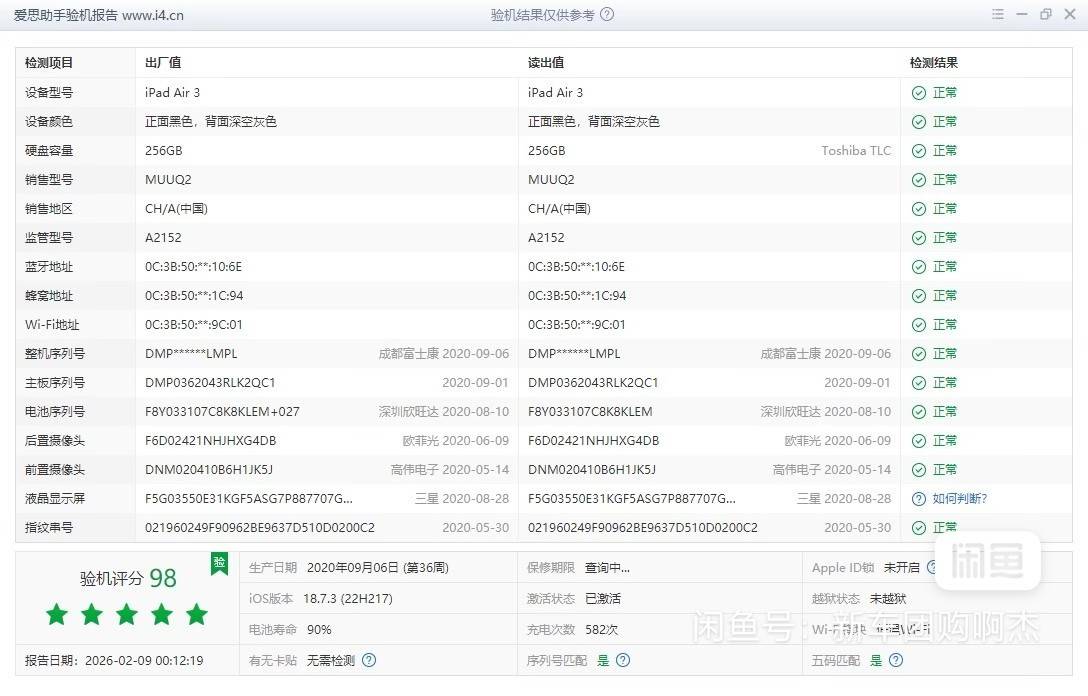Click green 验 badge beside score 98
Viewport: 1088px width, 696px height.
pyautogui.click(x=219, y=563)
